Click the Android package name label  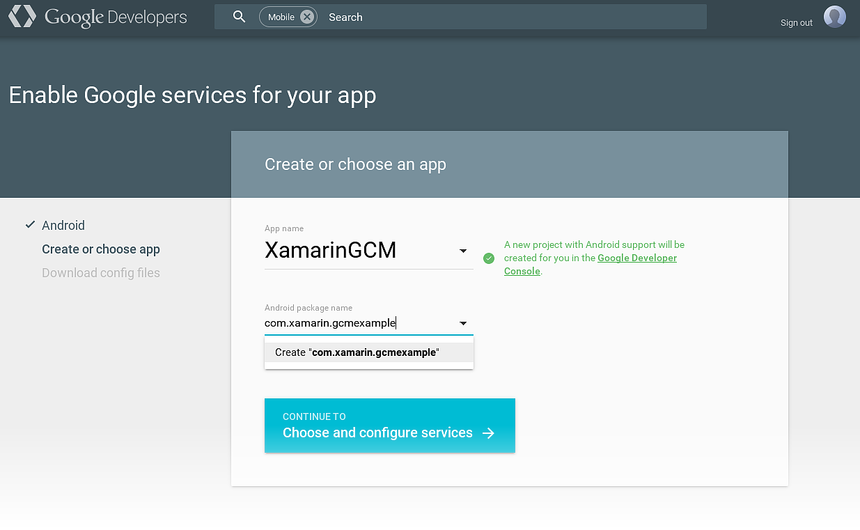[x=308, y=308]
